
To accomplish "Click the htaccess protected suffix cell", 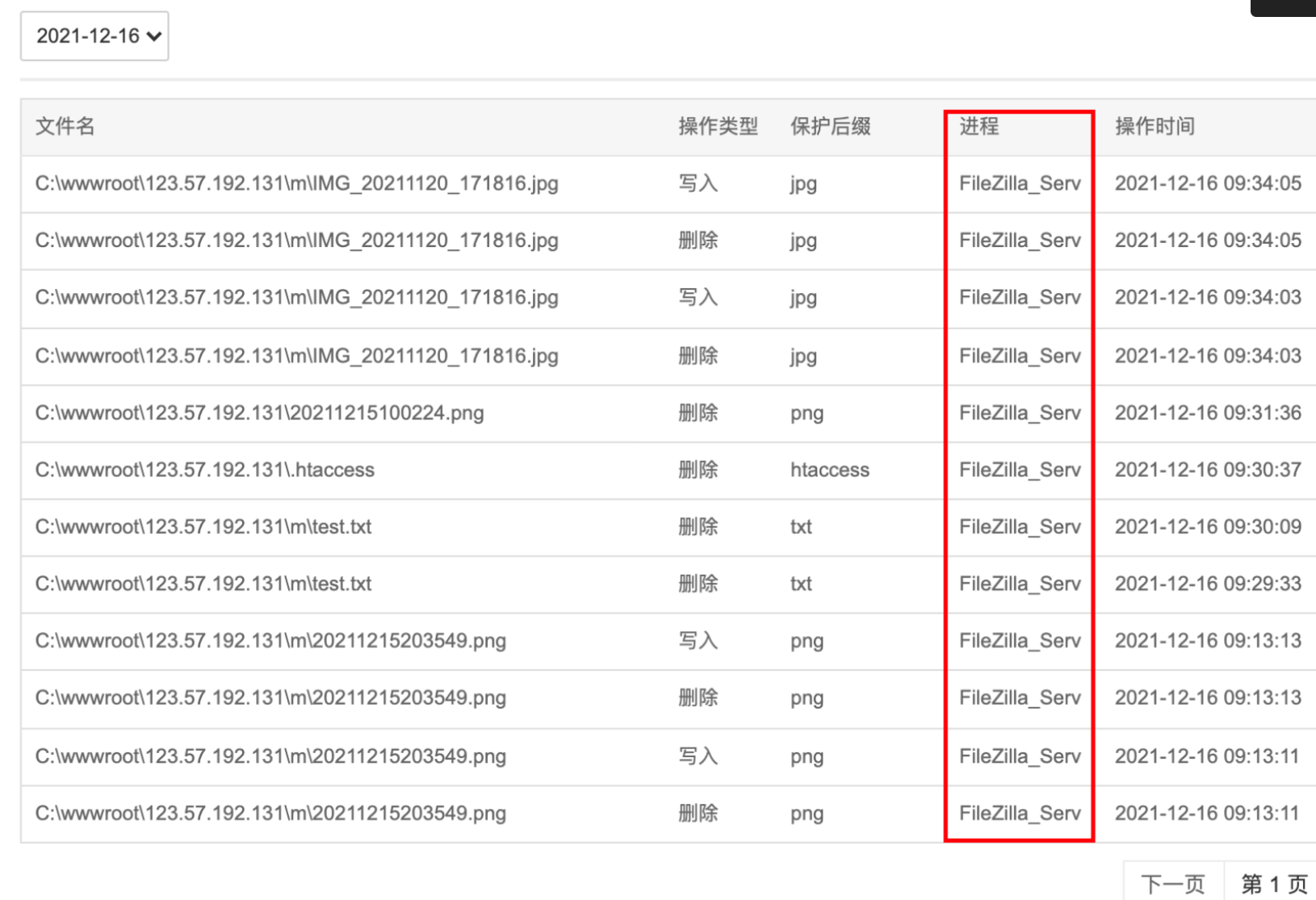I will (829, 470).
